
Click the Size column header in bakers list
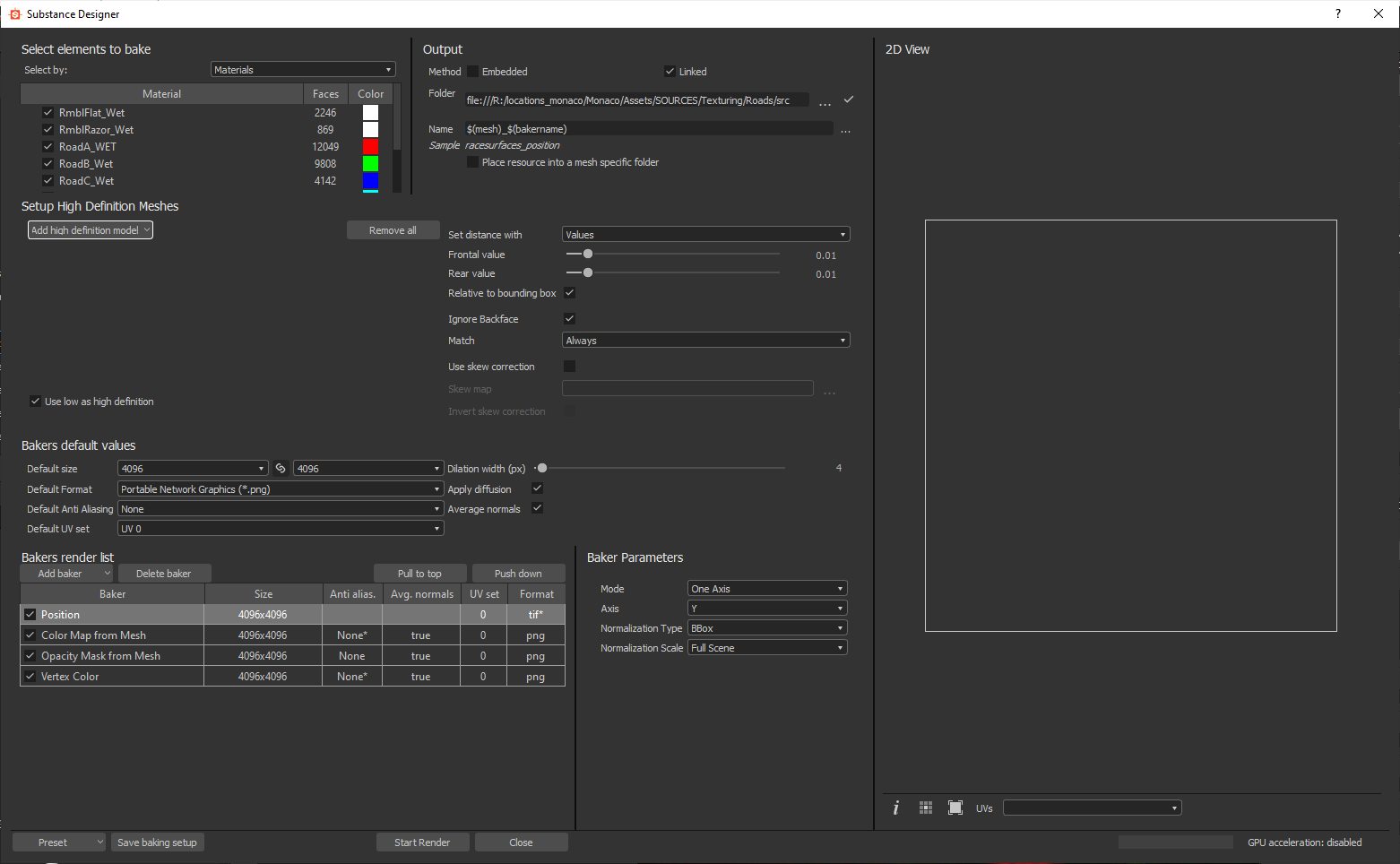(x=264, y=594)
